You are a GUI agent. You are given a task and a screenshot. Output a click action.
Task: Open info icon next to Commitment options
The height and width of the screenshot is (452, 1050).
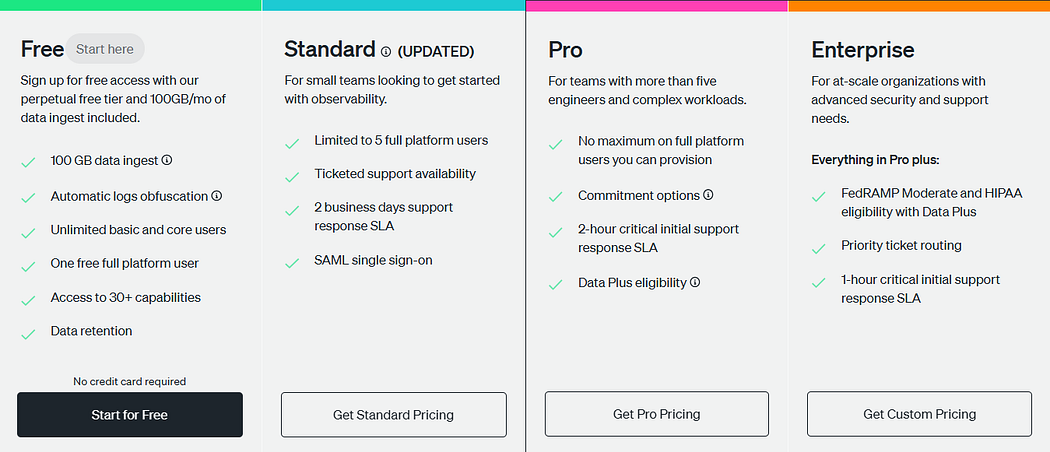(708, 196)
